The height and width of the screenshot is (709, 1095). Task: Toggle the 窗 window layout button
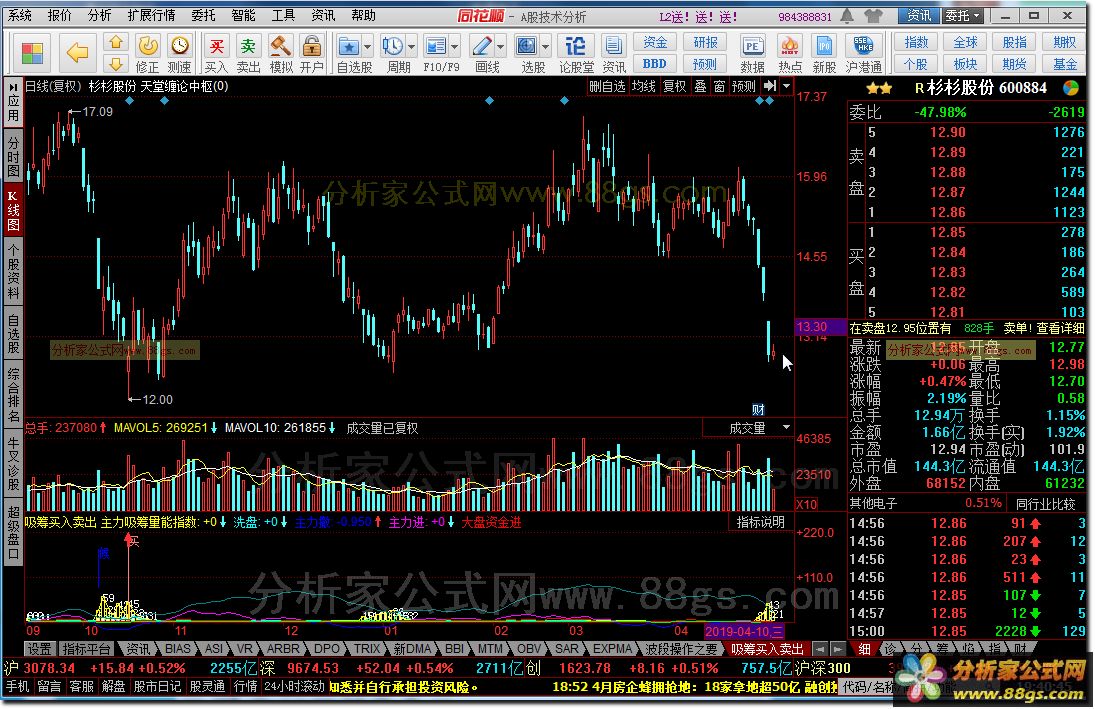coord(719,86)
